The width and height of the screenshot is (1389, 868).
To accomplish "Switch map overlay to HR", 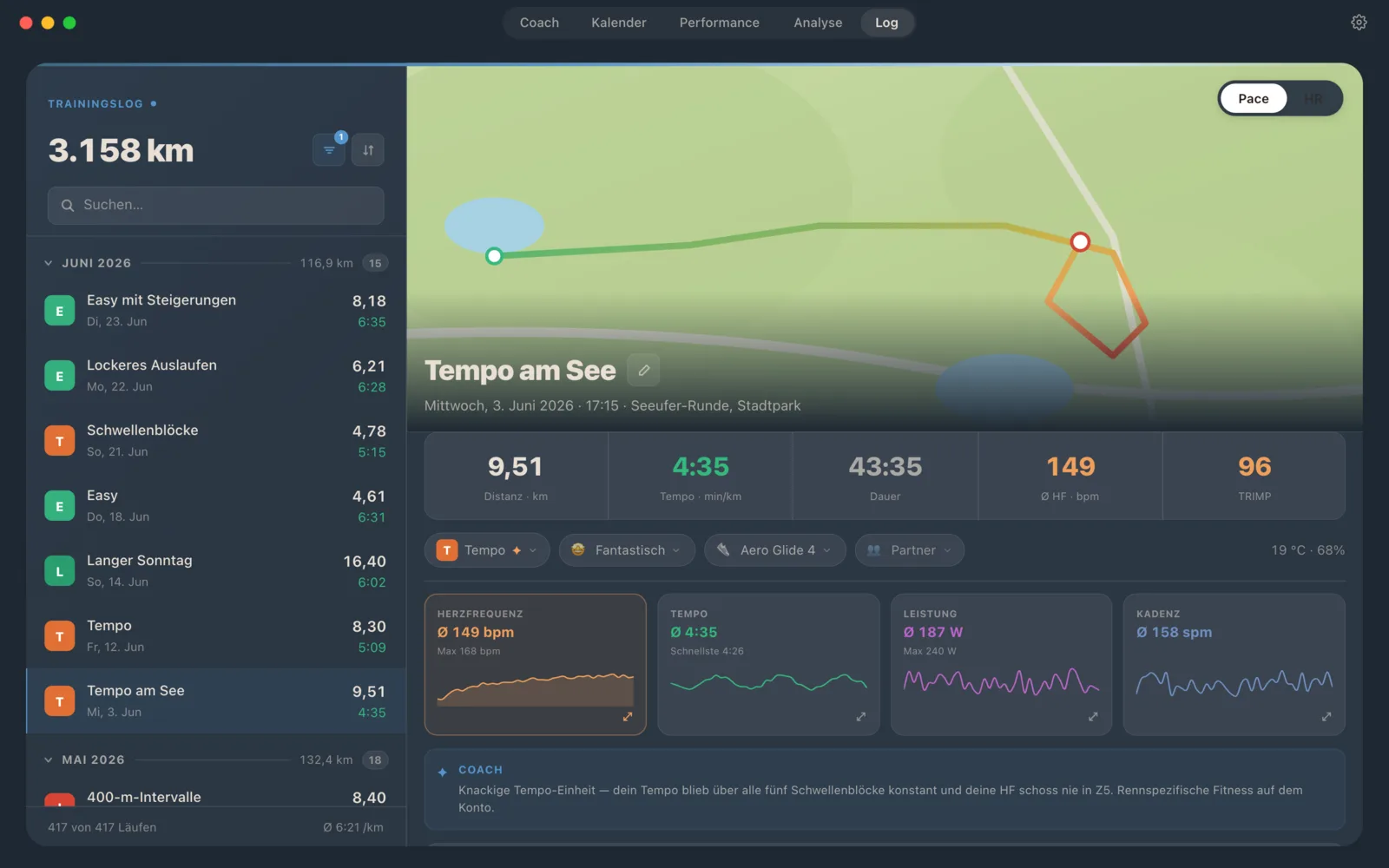I will pos(1313,99).
